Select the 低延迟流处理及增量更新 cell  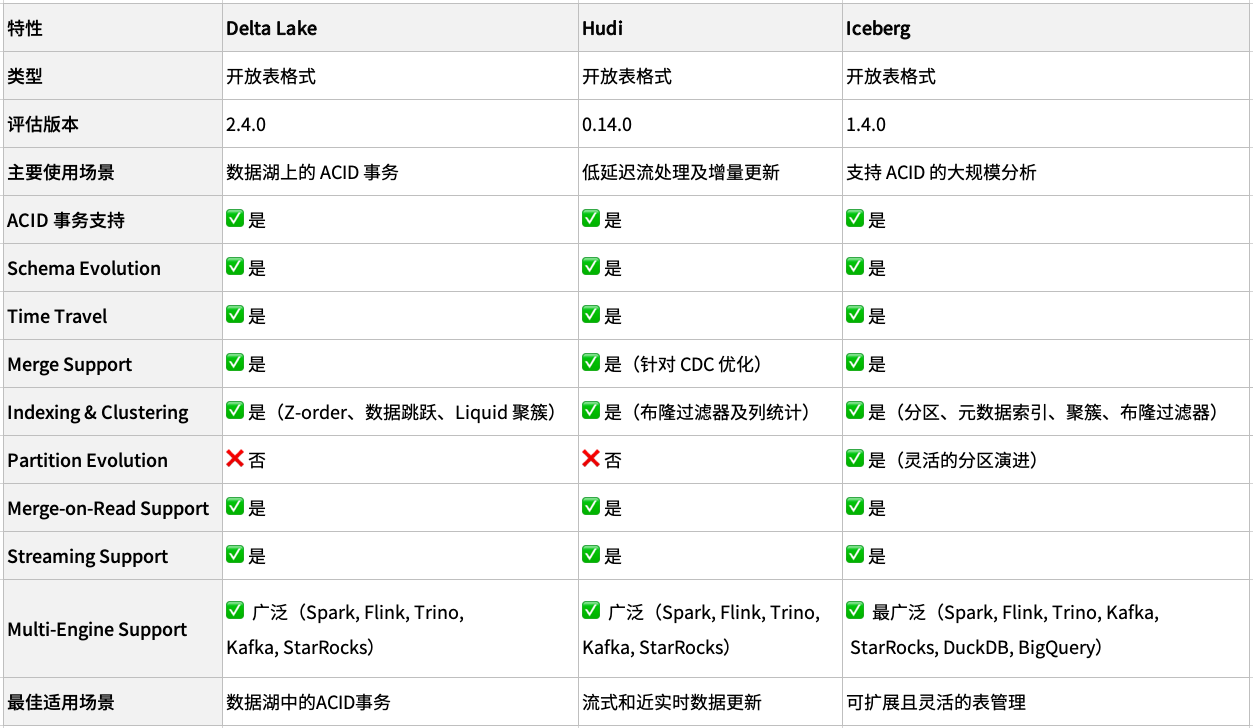click(x=681, y=172)
